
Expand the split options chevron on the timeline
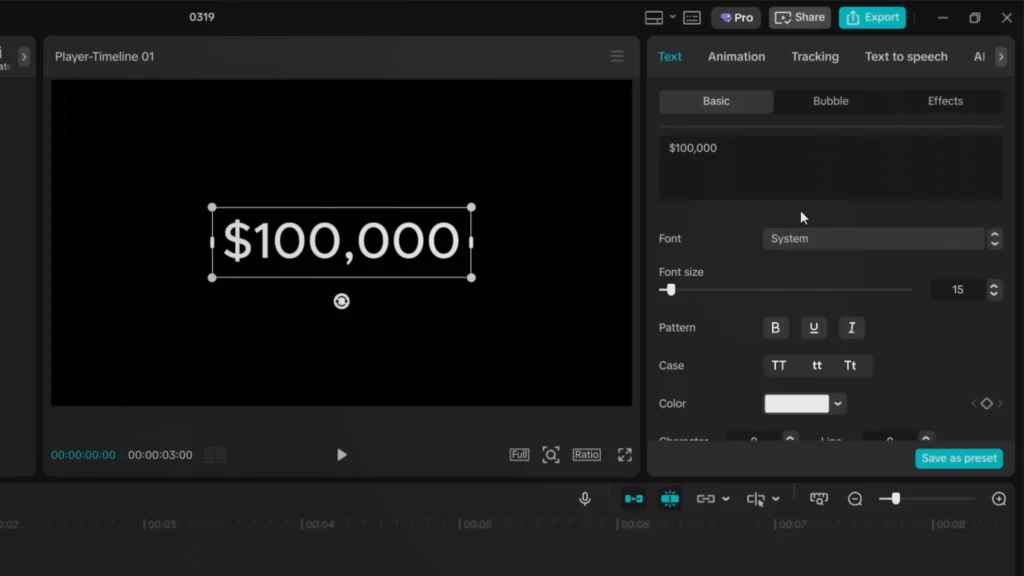pos(776,498)
